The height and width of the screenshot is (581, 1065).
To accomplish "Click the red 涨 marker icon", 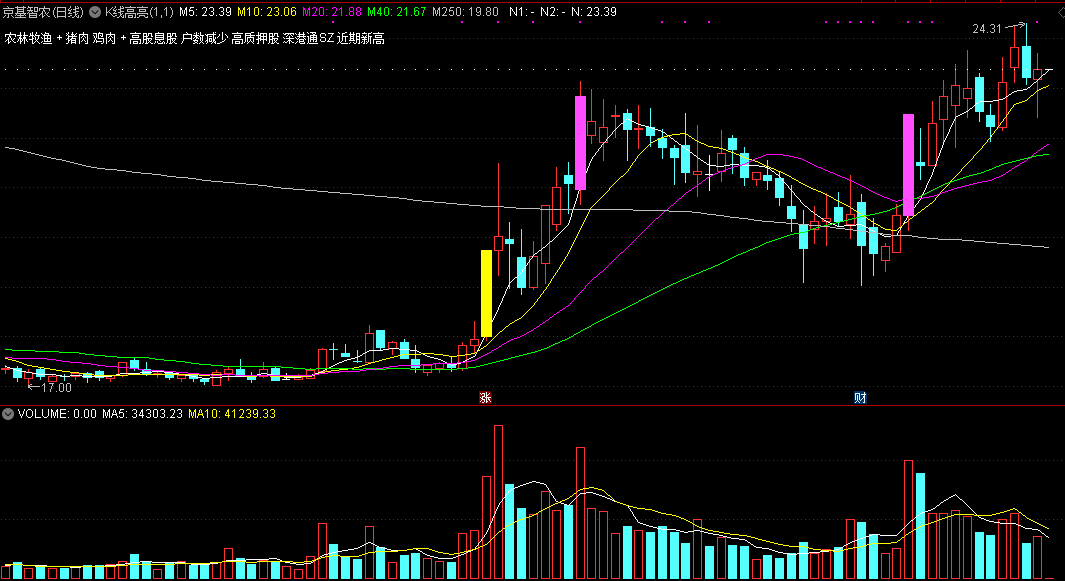I will point(485,398).
